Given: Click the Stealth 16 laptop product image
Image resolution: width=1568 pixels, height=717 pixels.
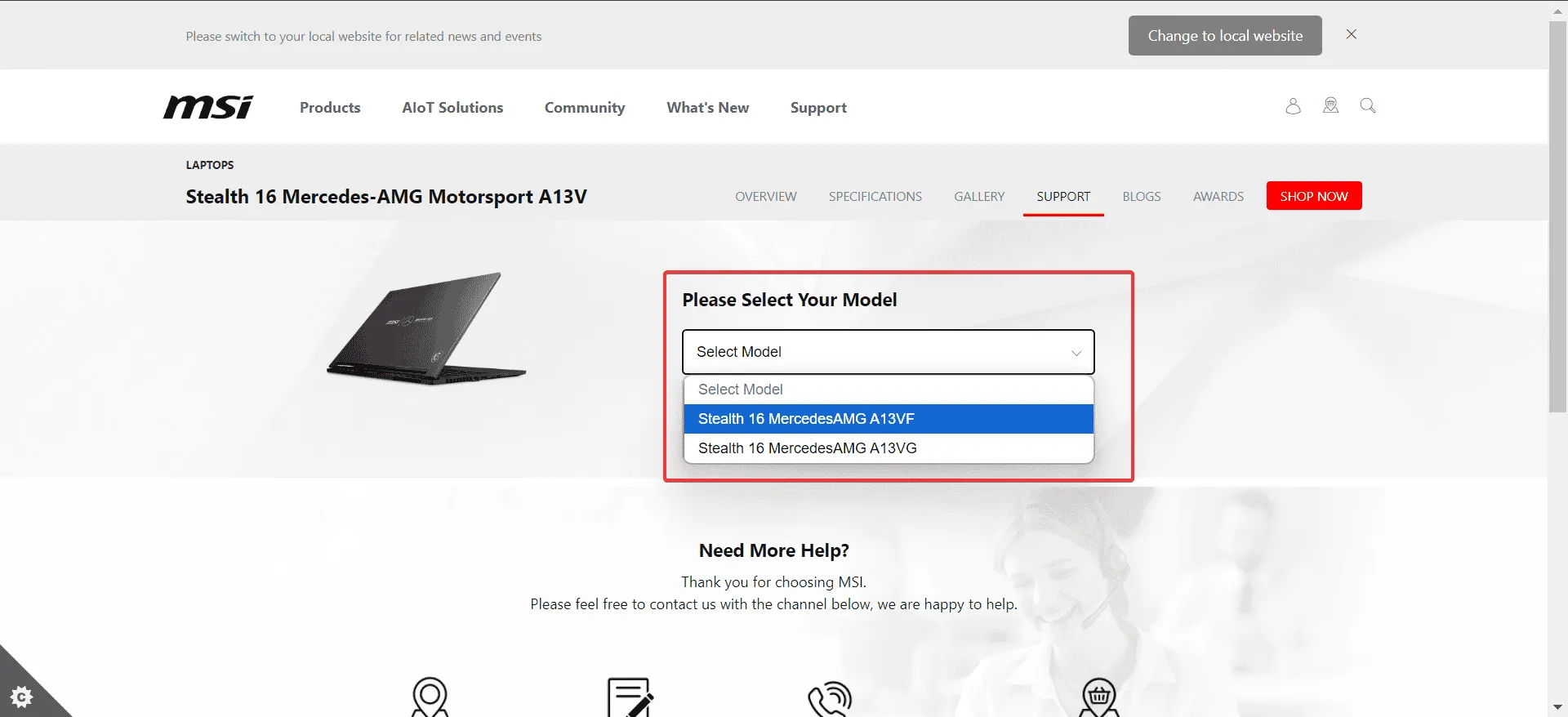Looking at the screenshot, I should [x=427, y=328].
